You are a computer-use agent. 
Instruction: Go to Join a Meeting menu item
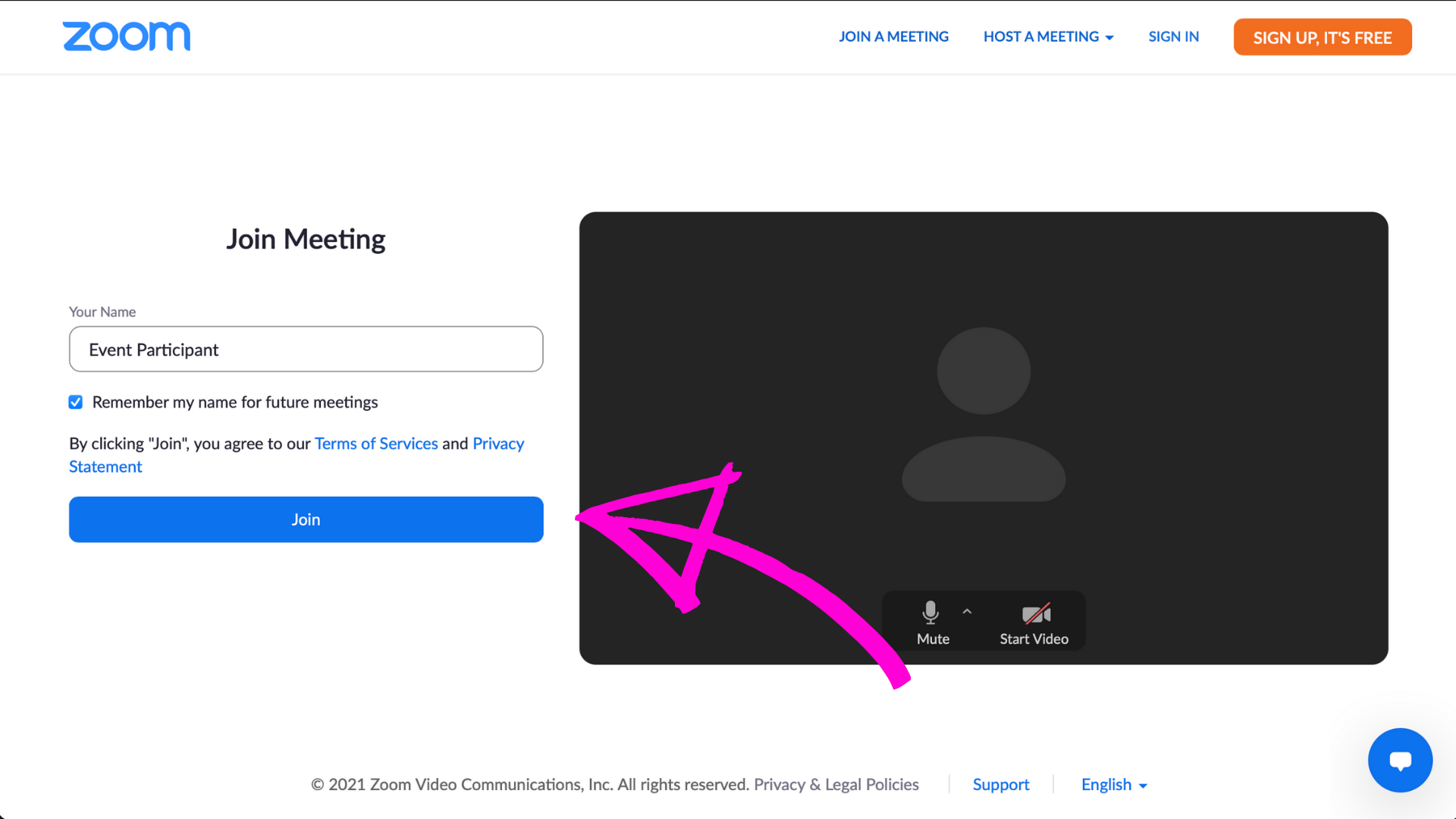(893, 36)
